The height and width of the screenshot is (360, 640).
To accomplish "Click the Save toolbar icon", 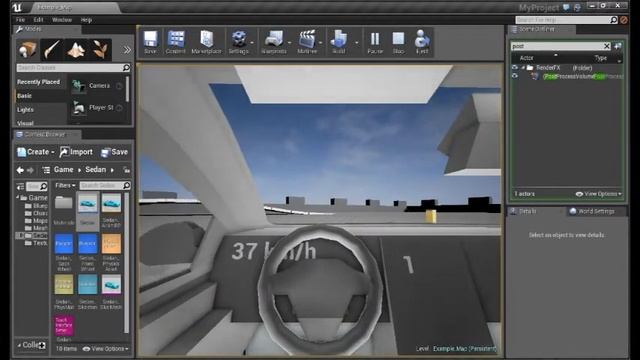I will tap(151, 42).
